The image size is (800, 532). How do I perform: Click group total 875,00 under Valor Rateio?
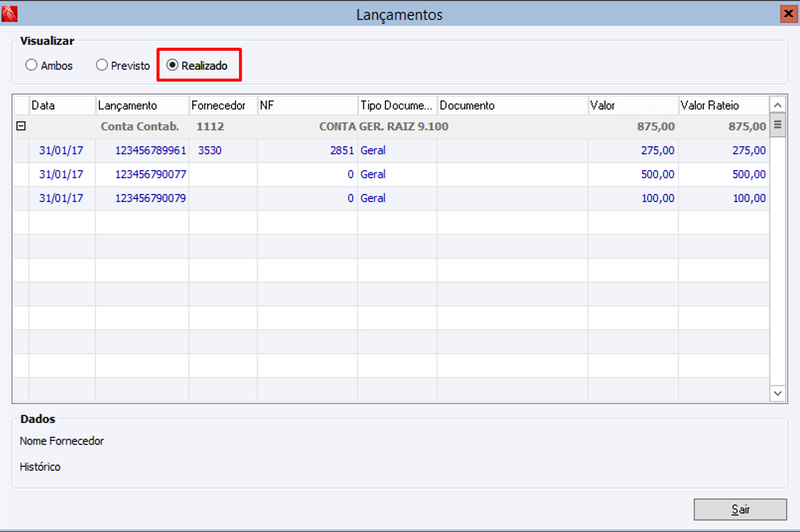click(747, 126)
